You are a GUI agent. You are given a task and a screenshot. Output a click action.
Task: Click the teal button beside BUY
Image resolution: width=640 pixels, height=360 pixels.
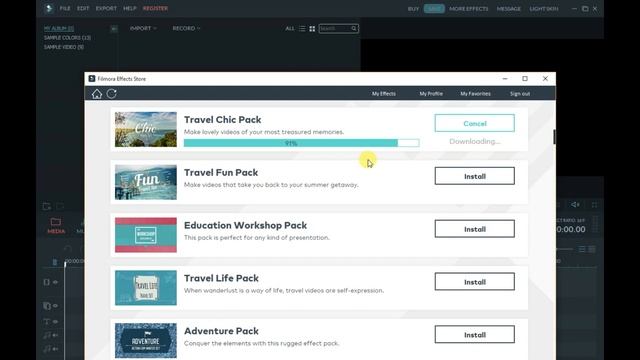point(434,9)
